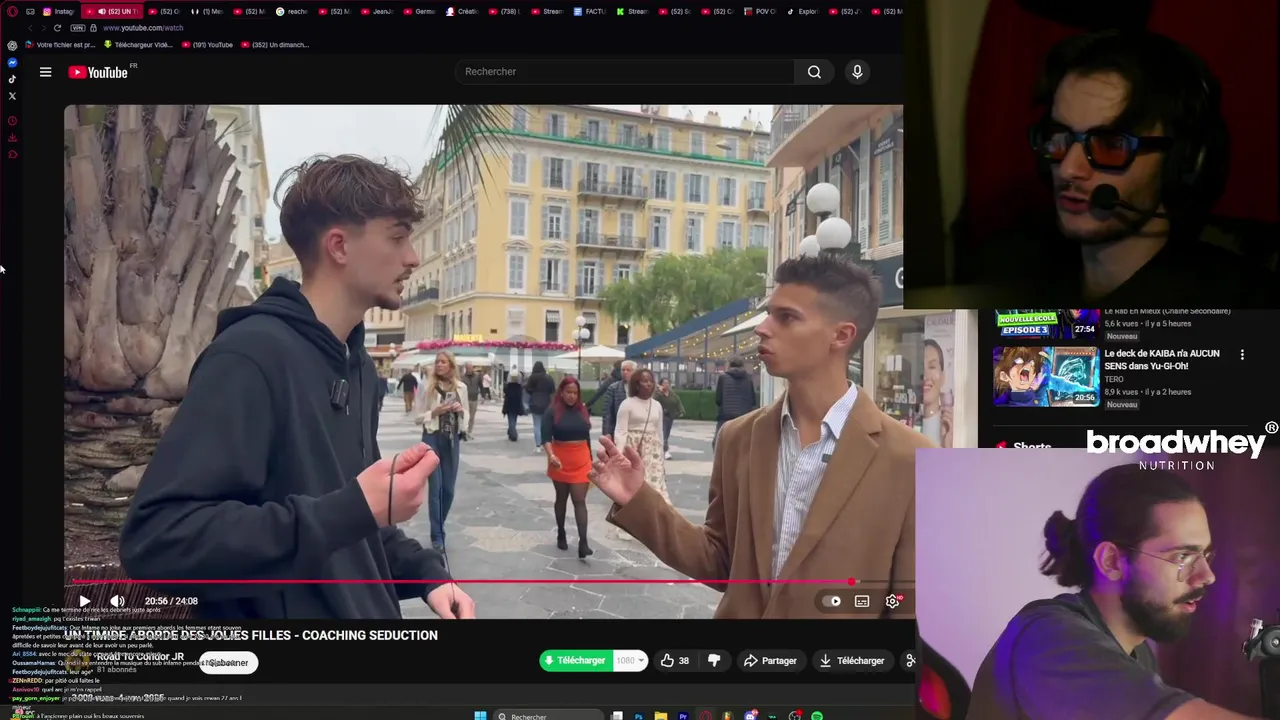Open Spotify from the taskbar
The width and height of the screenshot is (1280, 720).
click(x=817, y=716)
